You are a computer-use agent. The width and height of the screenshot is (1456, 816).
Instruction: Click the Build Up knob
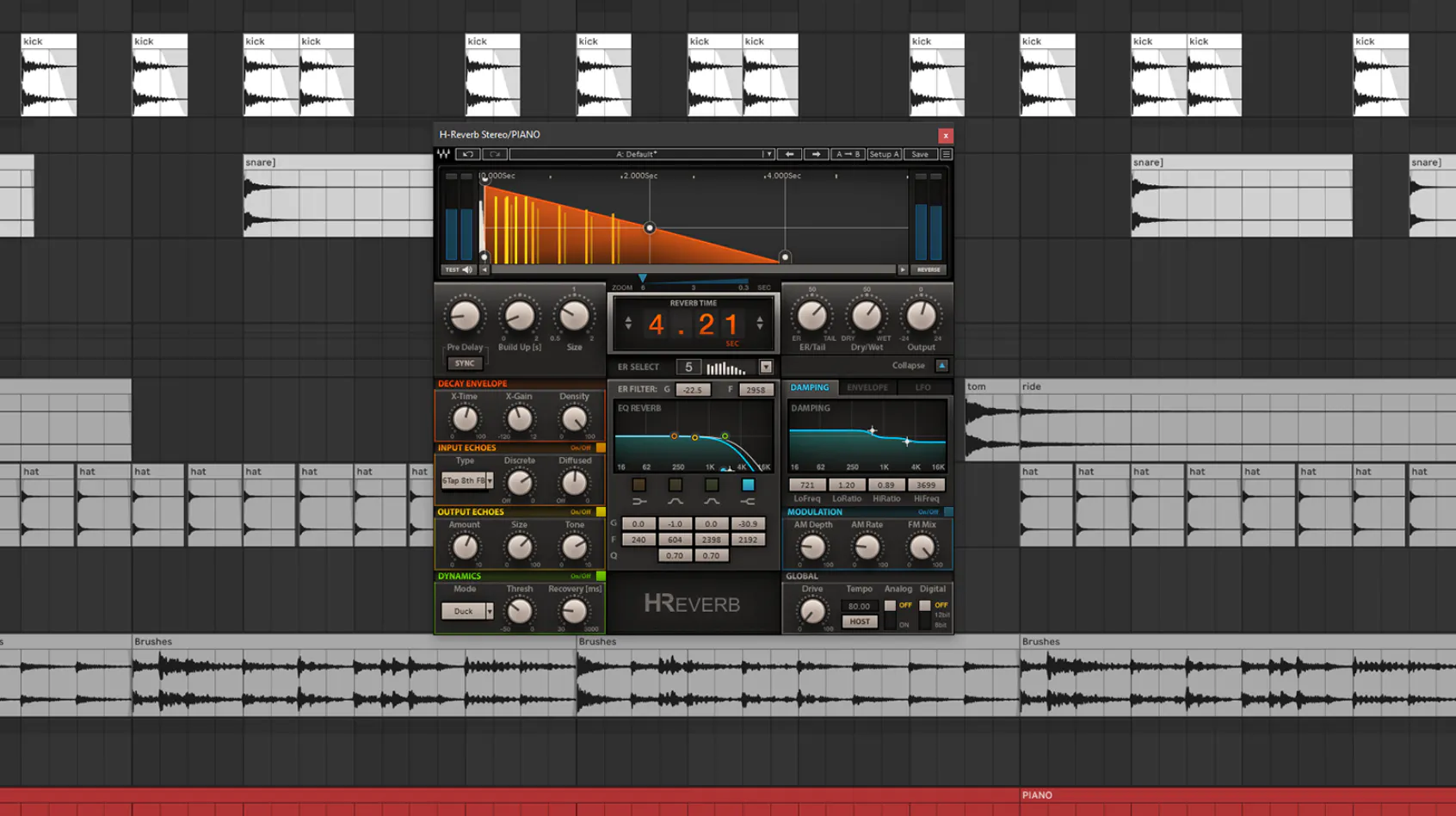pos(520,317)
